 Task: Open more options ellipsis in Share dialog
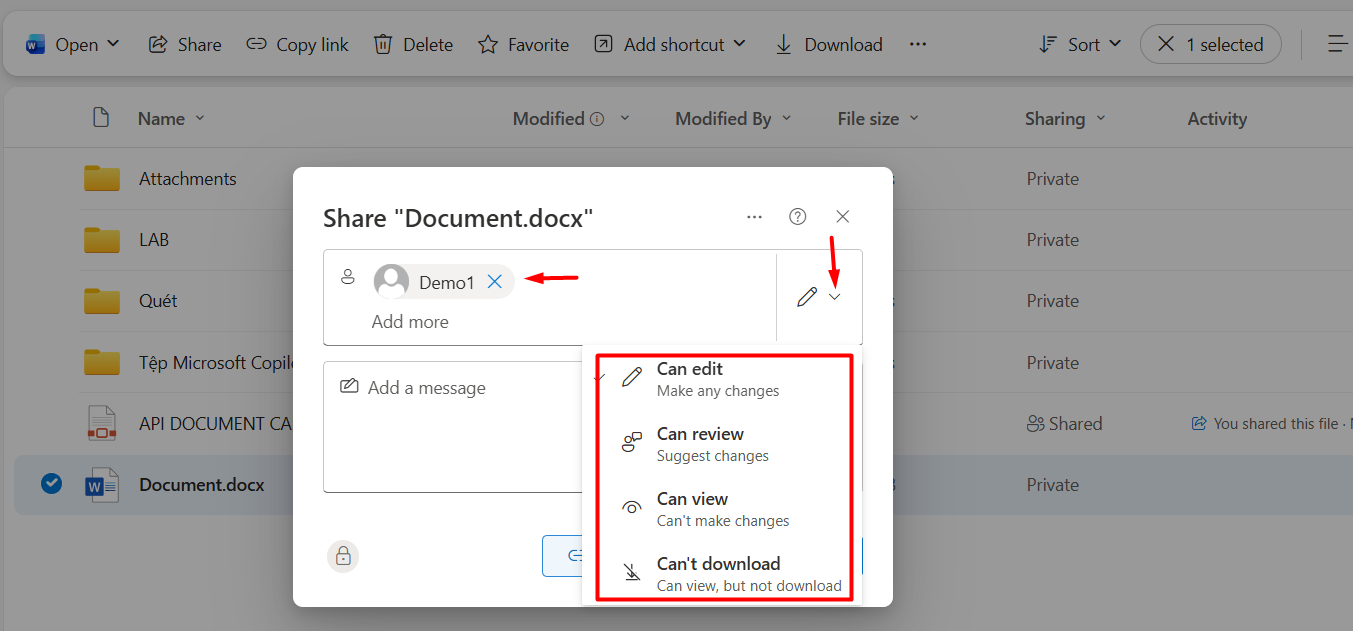click(754, 217)
